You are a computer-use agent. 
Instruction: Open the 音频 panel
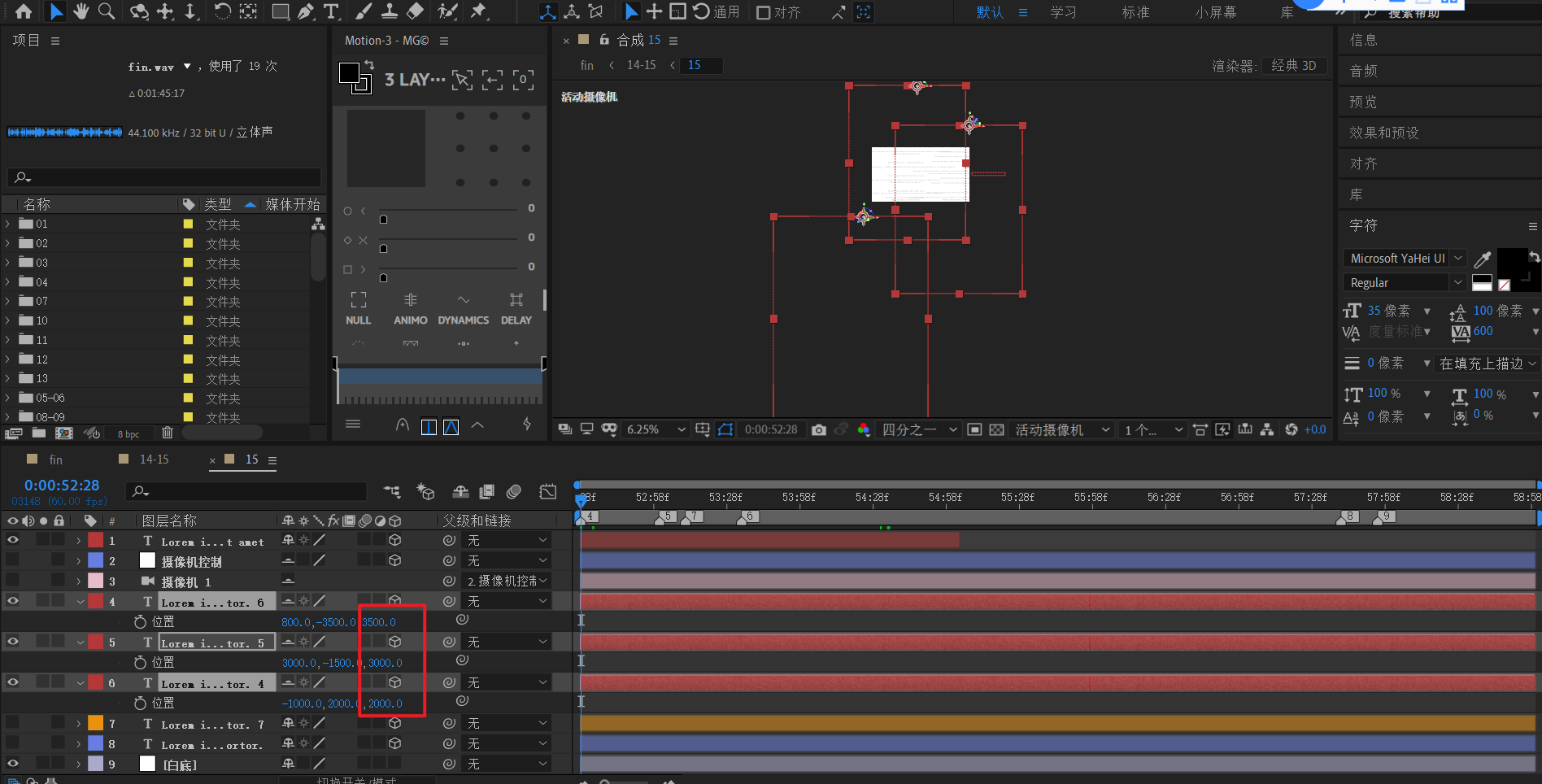[x=1364, y=71]
